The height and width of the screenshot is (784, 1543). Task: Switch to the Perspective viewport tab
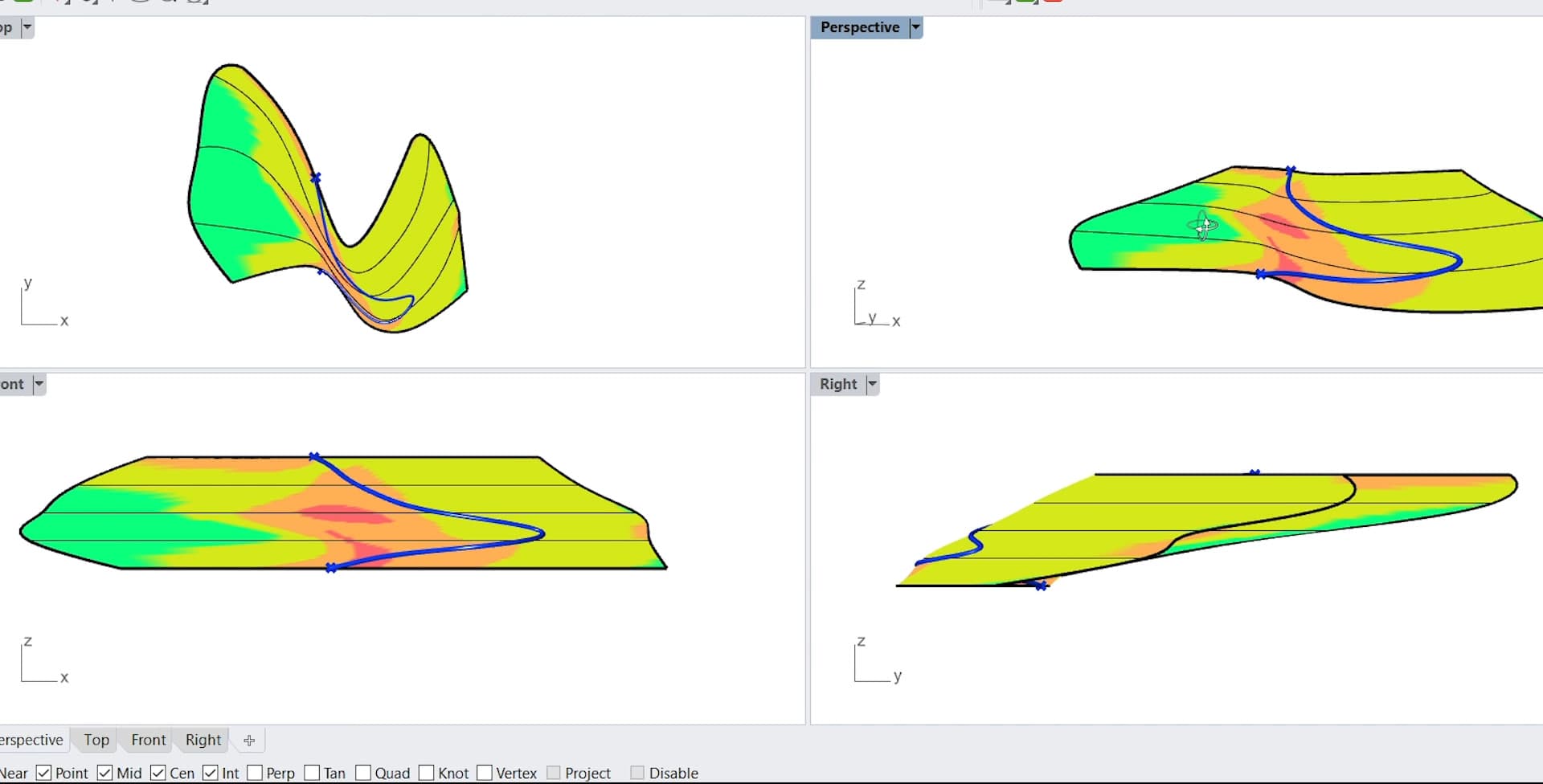pos(31,740)
